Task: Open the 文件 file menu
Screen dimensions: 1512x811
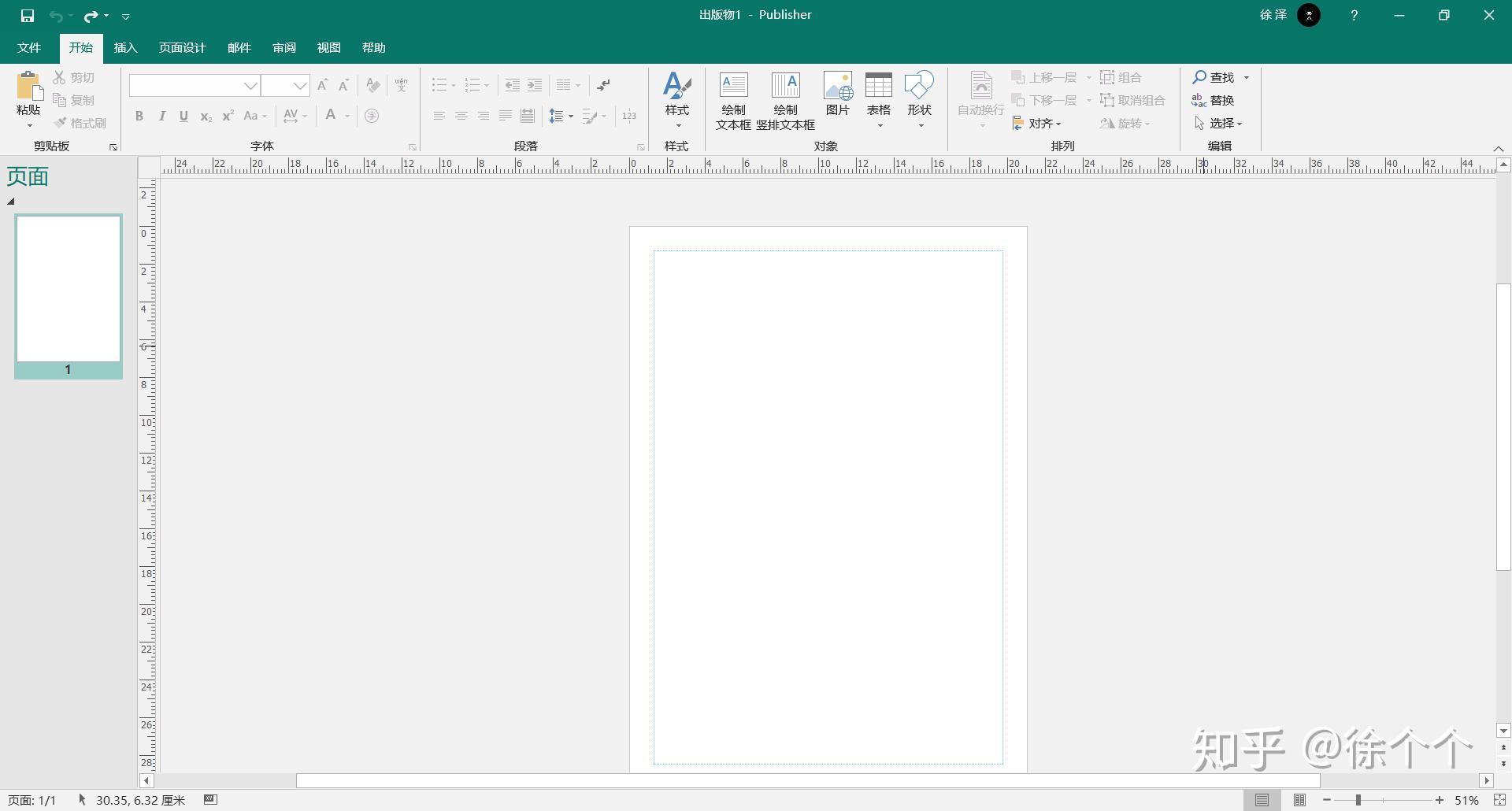Action: pos(29,48)
